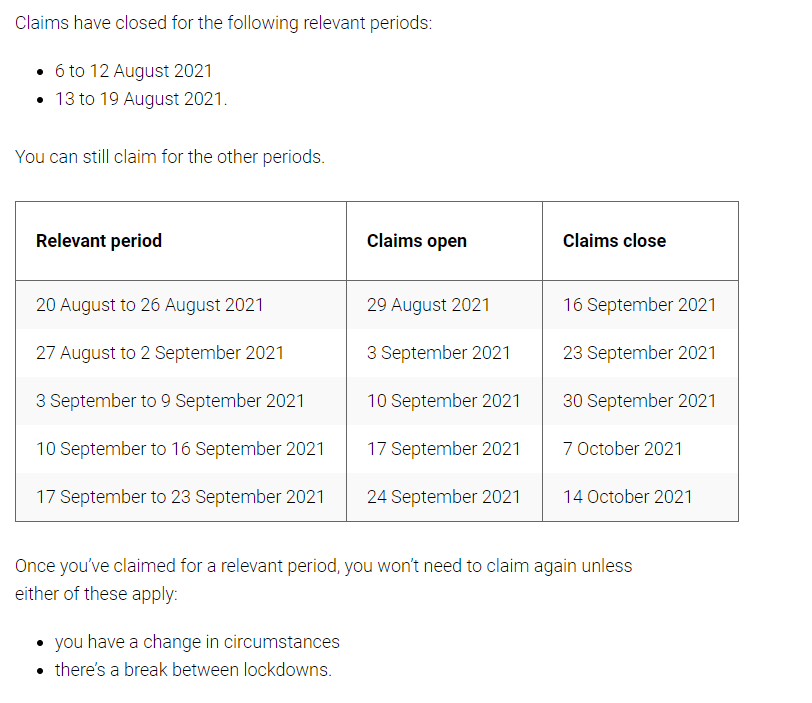Screen dimensions: 812x703
Task: Click the '14 October 2021' close date
Action: (x=628, y=497)
